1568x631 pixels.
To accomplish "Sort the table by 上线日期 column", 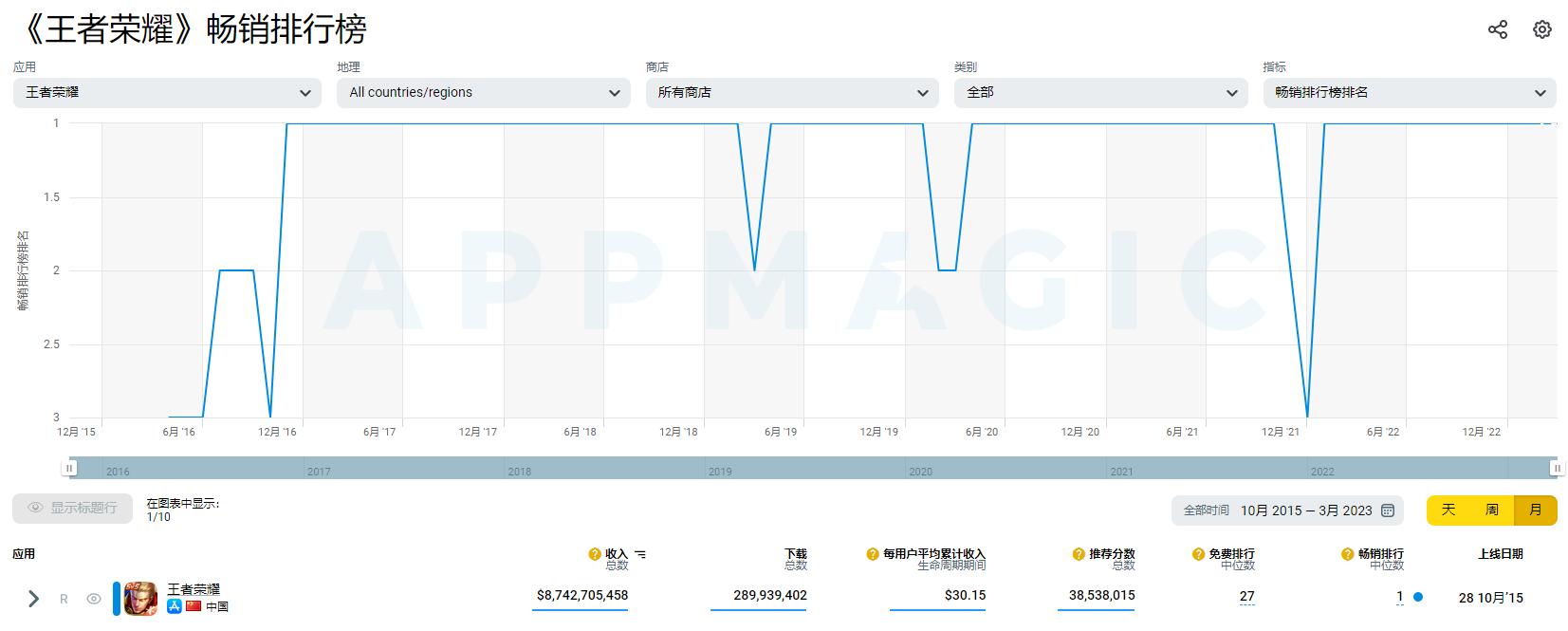I will tap(1501, 554).
